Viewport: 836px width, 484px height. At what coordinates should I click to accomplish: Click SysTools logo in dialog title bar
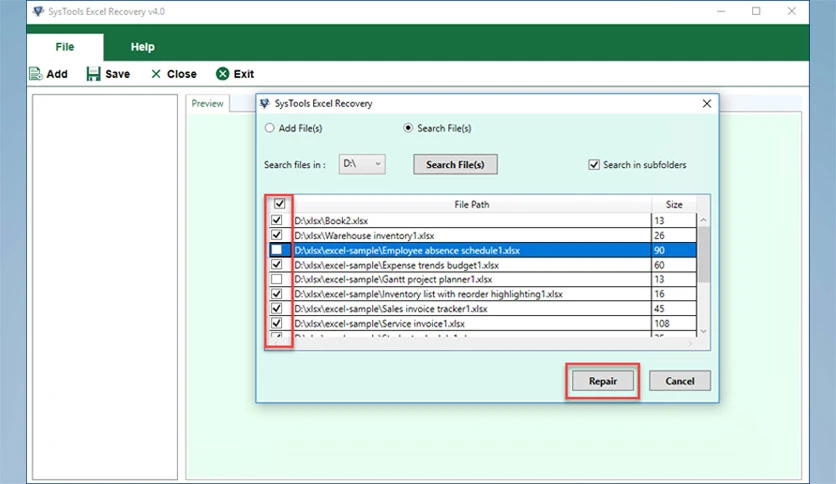[265, 103]
